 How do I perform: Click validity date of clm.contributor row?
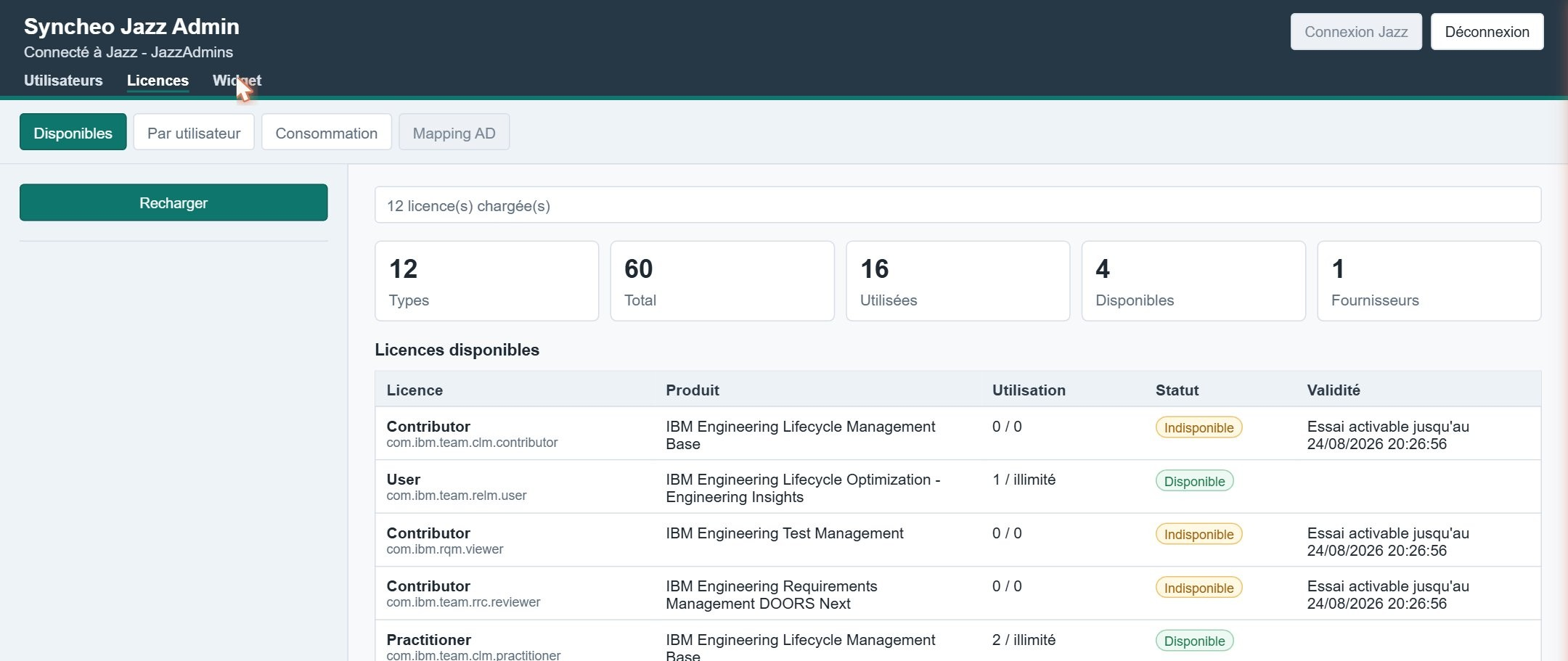[1388, 435]
